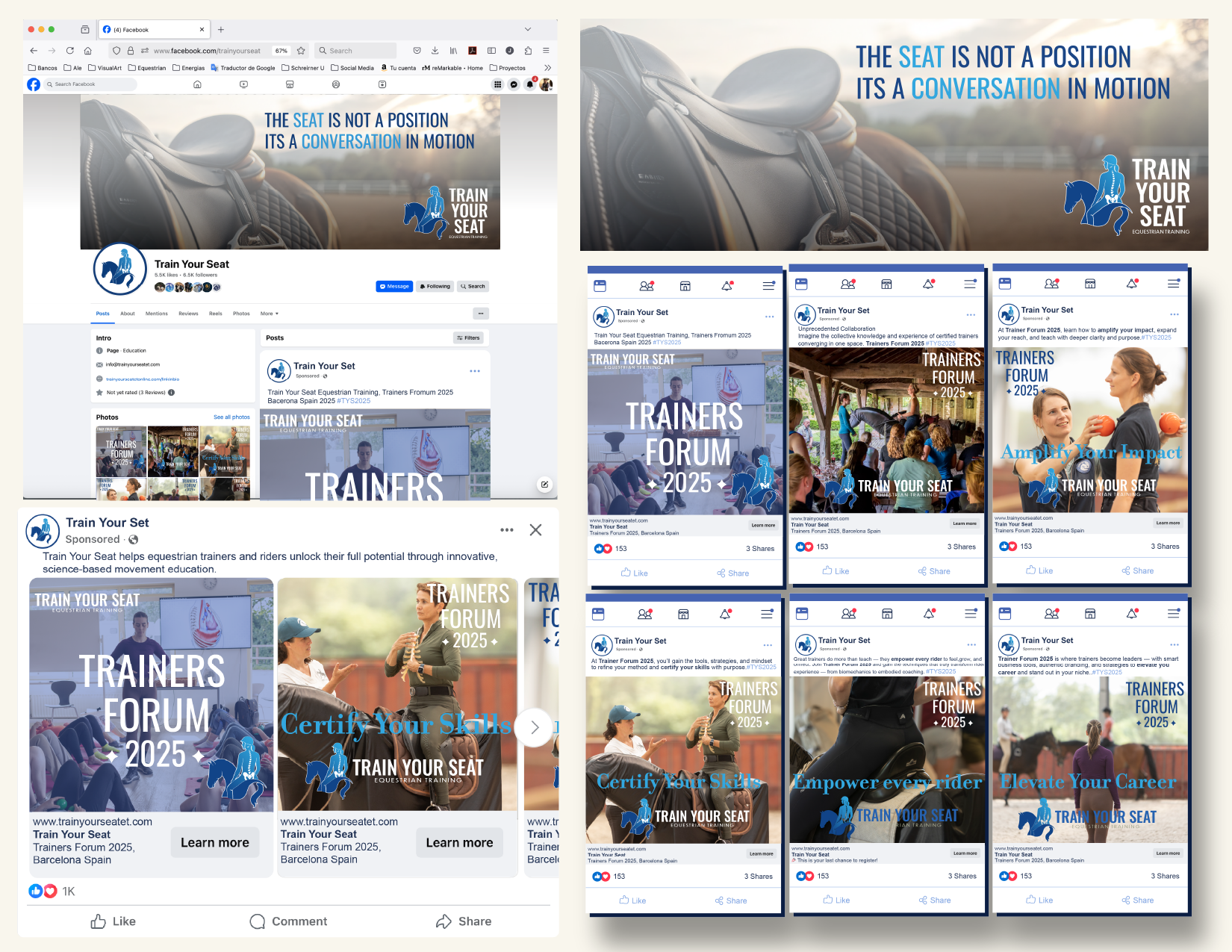
Task: Open Messenger chat icon in Facebook header
Action: coord(514,84)
